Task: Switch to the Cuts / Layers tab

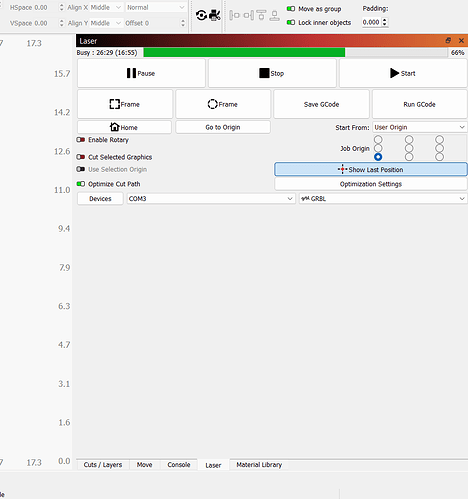Action: point(103,465)
